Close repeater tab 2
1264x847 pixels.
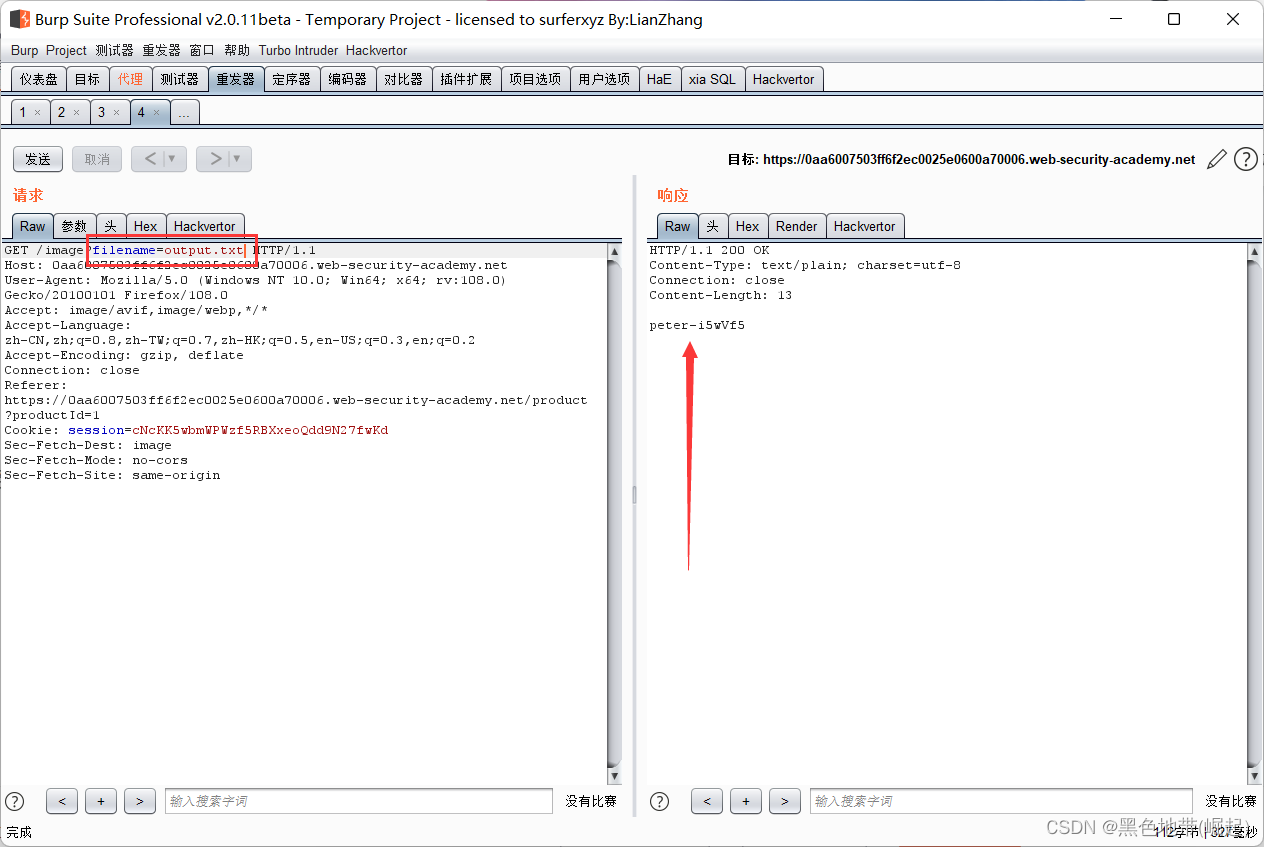coord(76,113)
